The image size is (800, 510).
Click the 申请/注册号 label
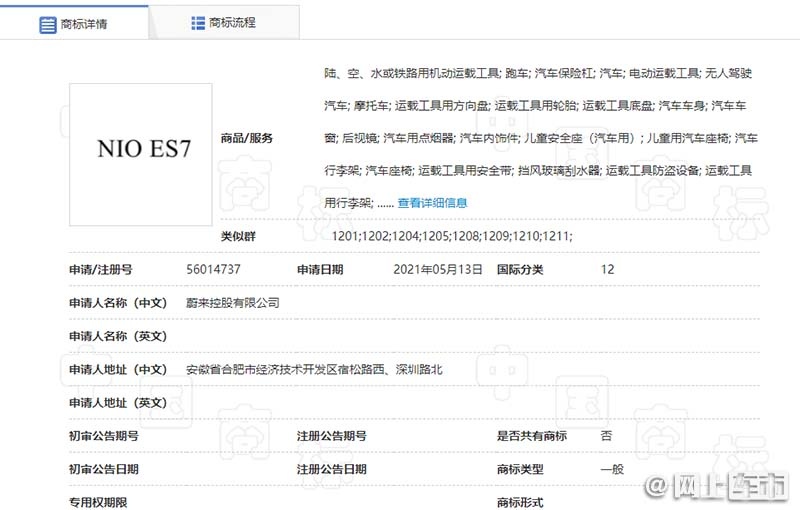(101, 269)
